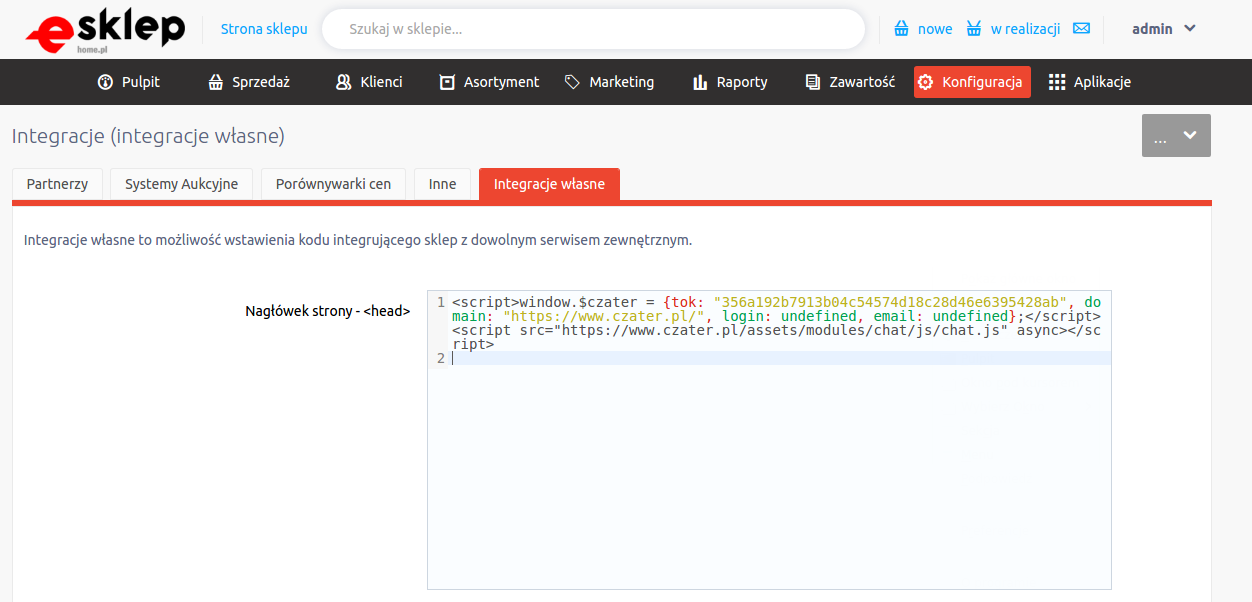This screenshot has height=602, width=1252.
Task: Open the w realizacji orders link
Action: tap(1025, 29)
